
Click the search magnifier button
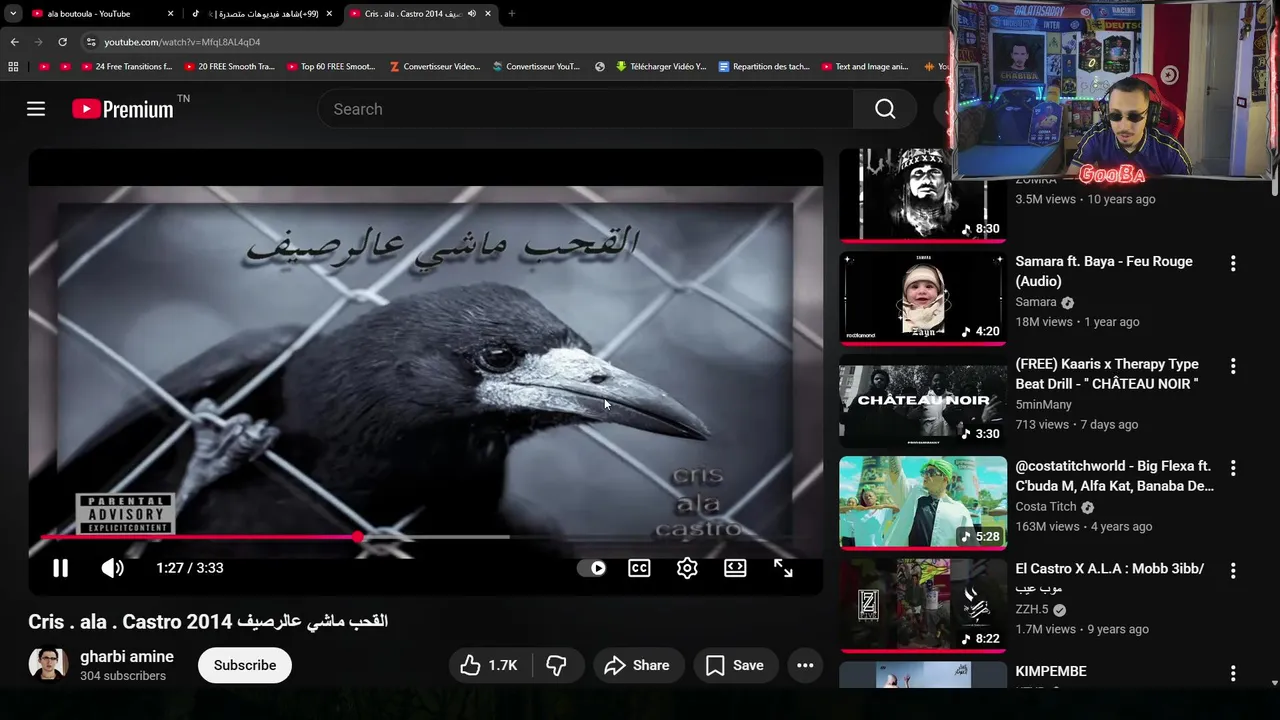pos(885,109)
